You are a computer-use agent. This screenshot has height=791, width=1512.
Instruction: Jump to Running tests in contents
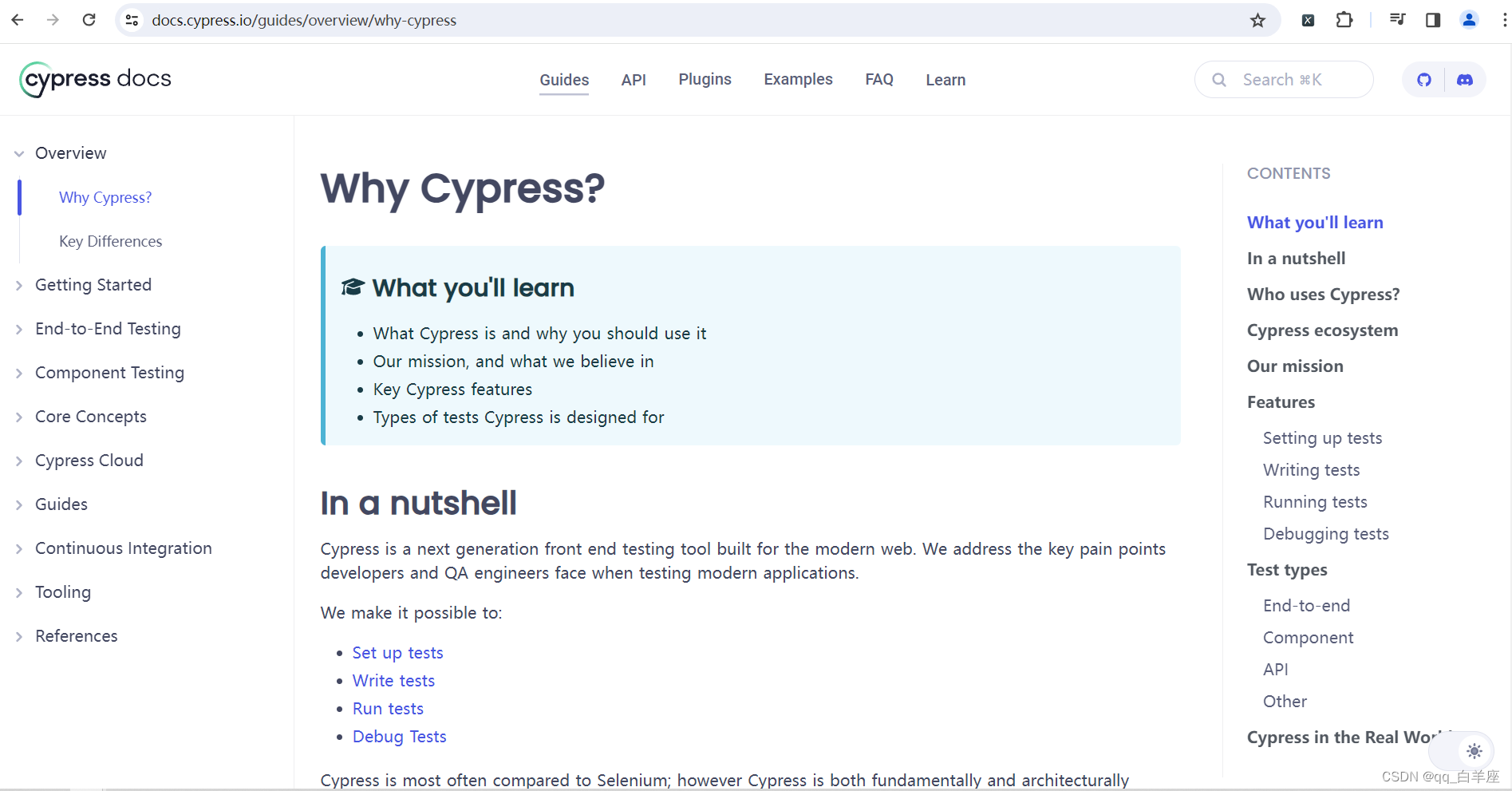pyautogui.click(x=1315, y=502)
